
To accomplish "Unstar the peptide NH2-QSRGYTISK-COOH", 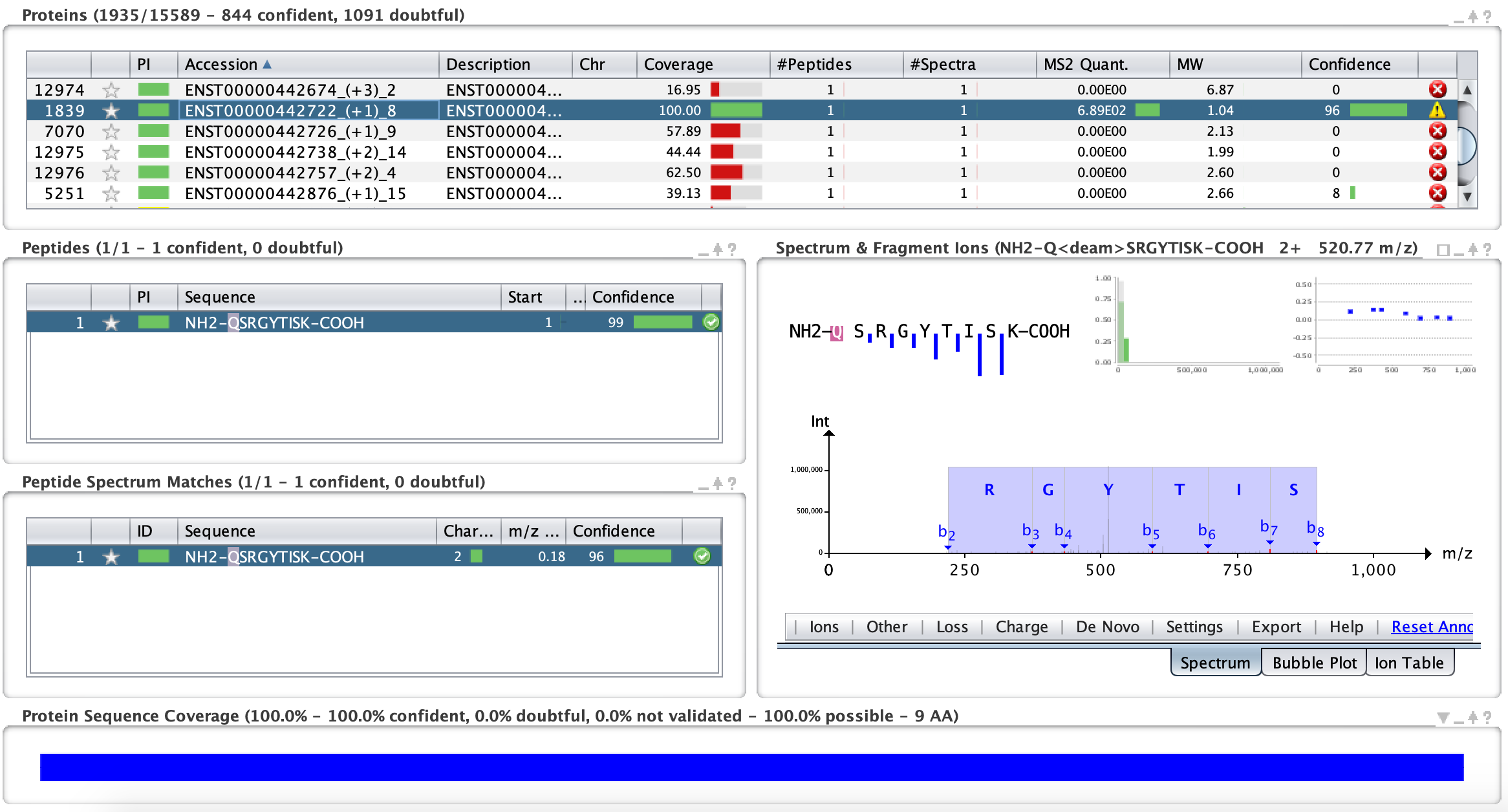I will 111,323.
